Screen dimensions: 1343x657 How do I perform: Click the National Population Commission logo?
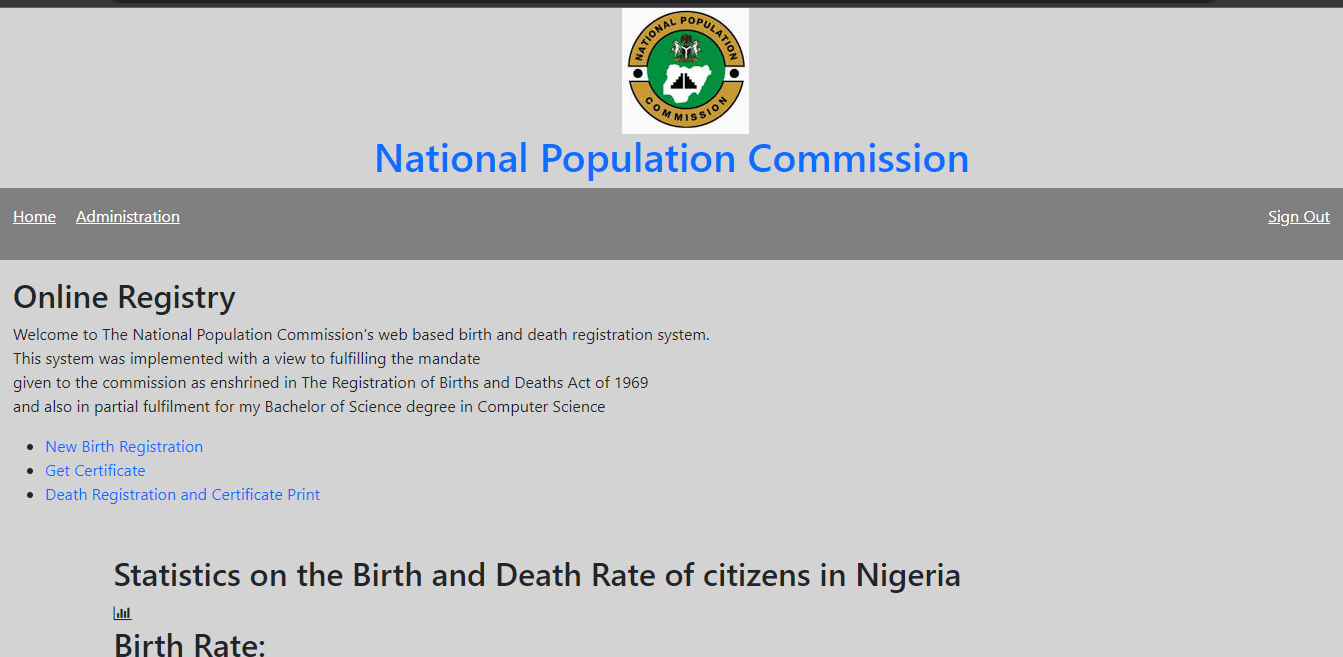pos(685,71)
